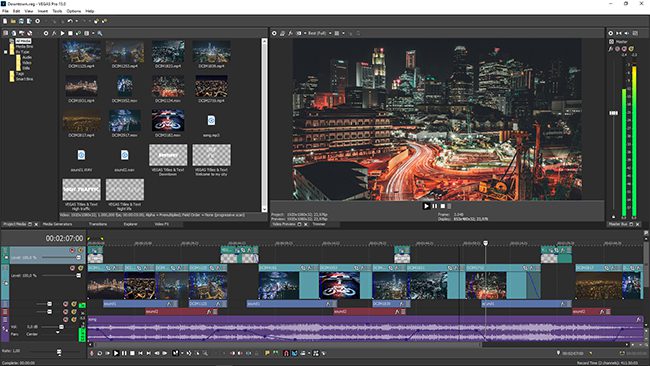Click Media FX icon in Project Media toolbar

[54, 33]
